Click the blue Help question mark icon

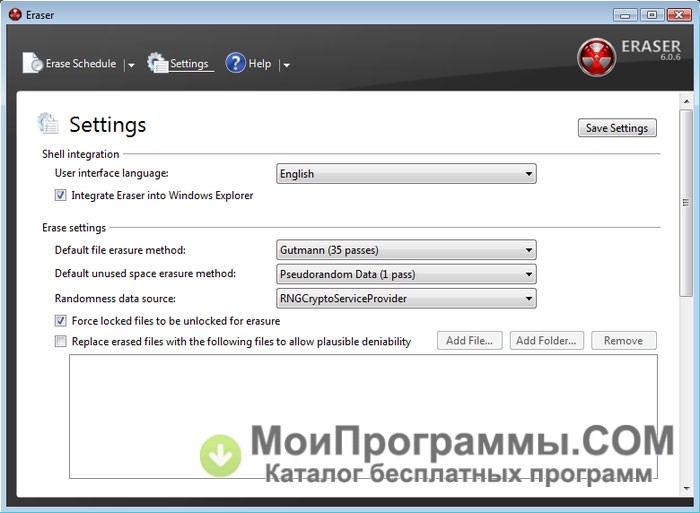coord(236,63)
